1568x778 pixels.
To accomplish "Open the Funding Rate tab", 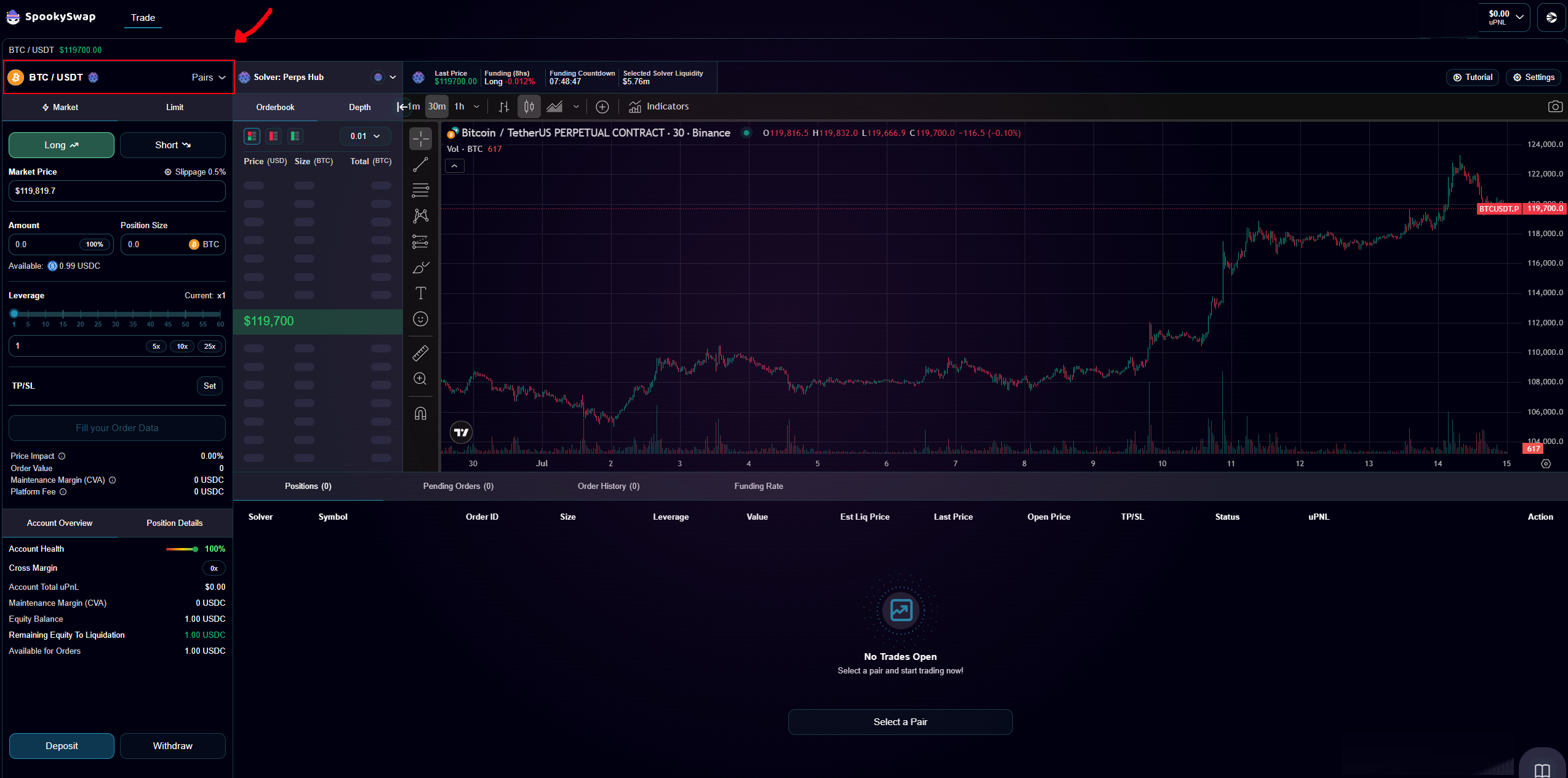I will pyautogui.click(x=758, y=486).
